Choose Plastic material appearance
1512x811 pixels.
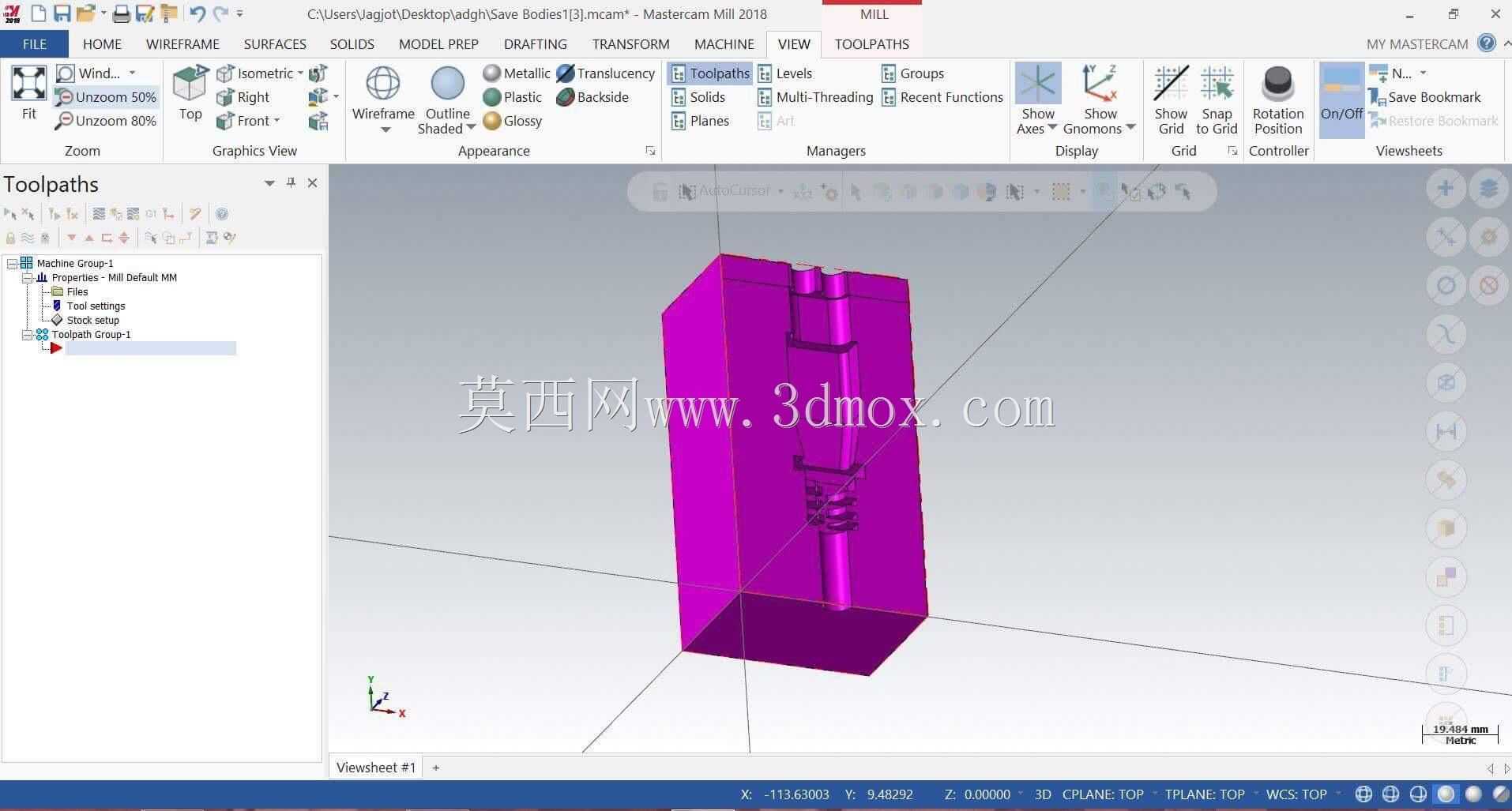(513, 97)
